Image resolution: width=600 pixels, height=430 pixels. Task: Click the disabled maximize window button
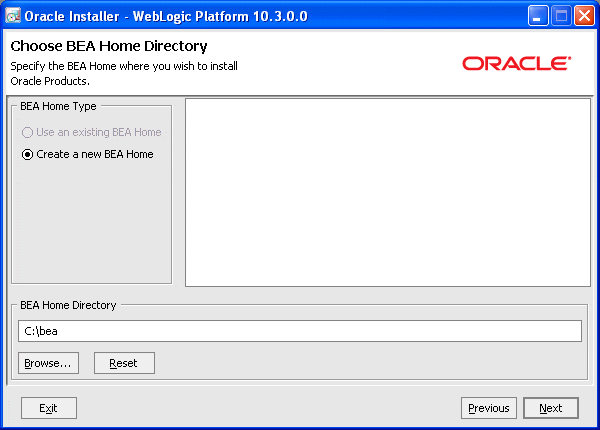pos(561,16)
